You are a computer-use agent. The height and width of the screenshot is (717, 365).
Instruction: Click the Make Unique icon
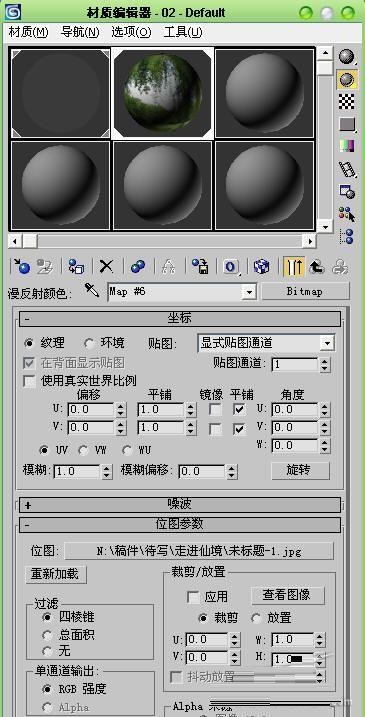click(x=169, y=267)
